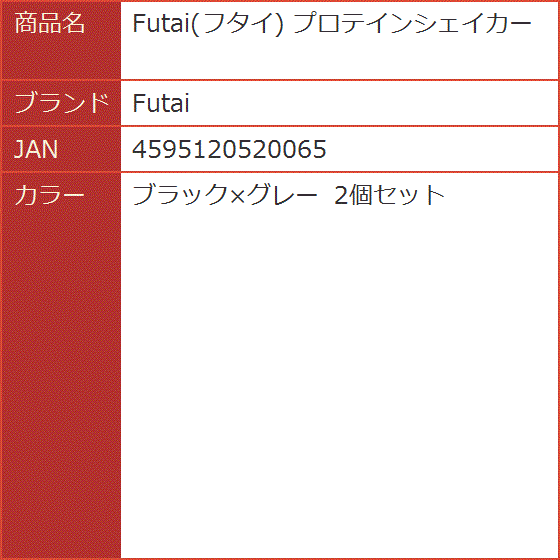Click the グレー word in color row
Viewport: 560px width, 560px height.
click(282, 195)
